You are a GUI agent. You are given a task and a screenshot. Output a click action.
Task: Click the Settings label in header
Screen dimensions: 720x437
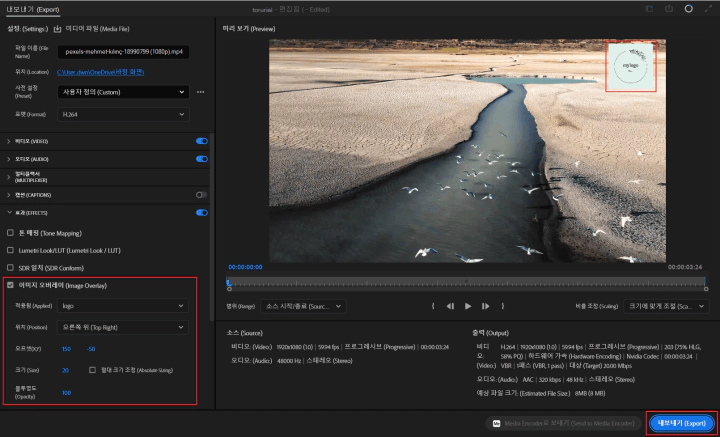28,29
